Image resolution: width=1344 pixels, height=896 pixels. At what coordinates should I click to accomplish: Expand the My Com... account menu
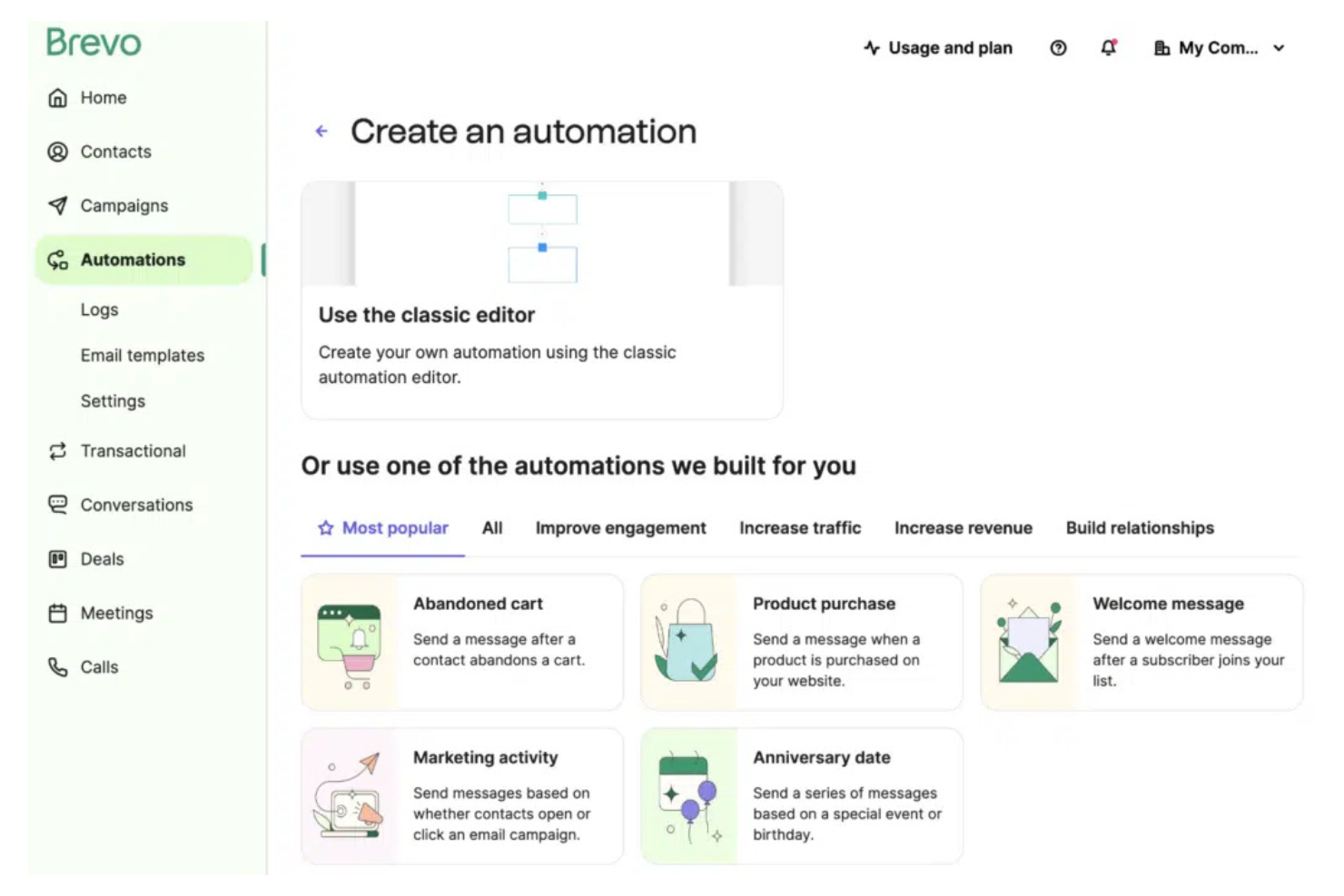[1219, 48]
